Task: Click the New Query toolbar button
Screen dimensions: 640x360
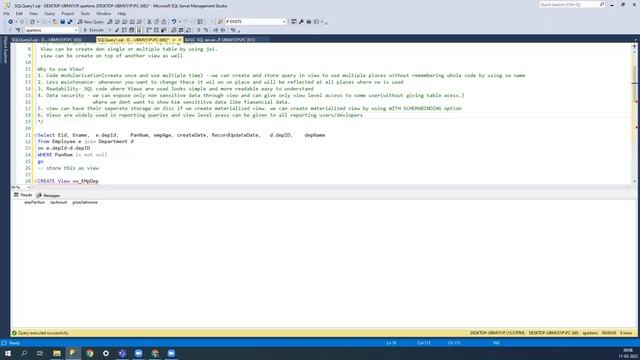Action: coord(91,22)
